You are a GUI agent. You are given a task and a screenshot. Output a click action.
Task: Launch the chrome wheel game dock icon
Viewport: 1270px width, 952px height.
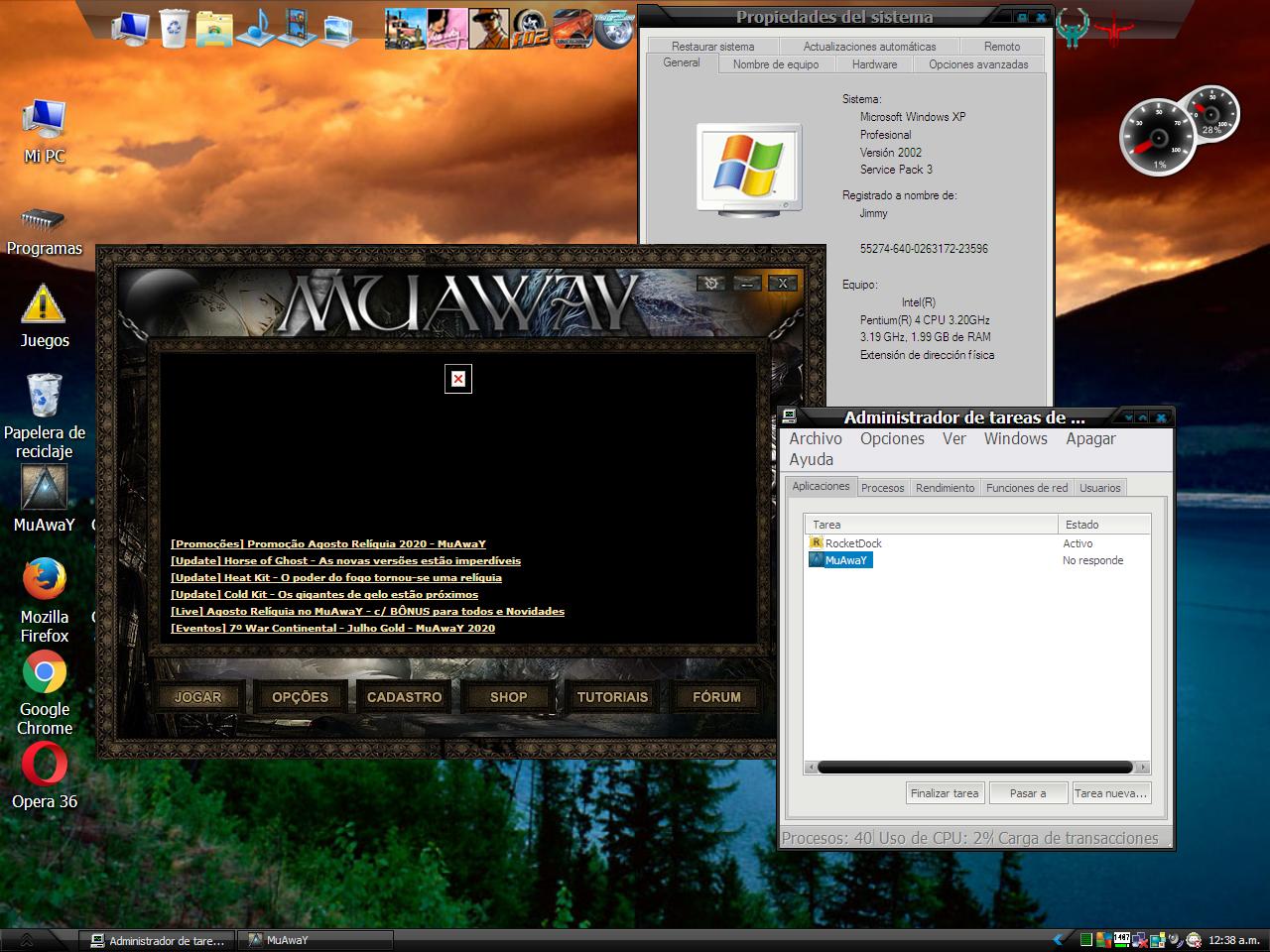(x=614, y=29)
